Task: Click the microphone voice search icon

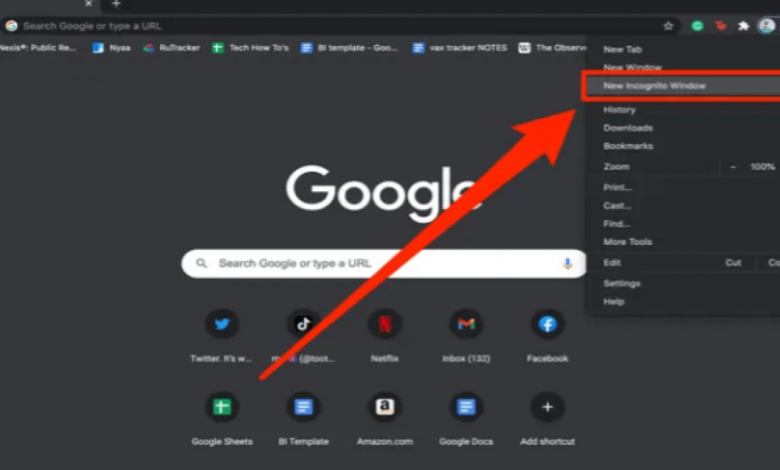Action: pyautogui.click(x=567, y=264)
